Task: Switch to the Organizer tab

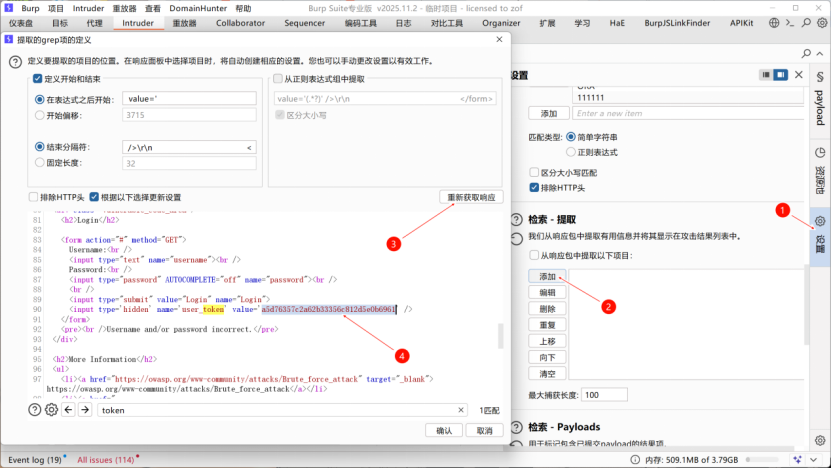Action: [x=501, y=23]
